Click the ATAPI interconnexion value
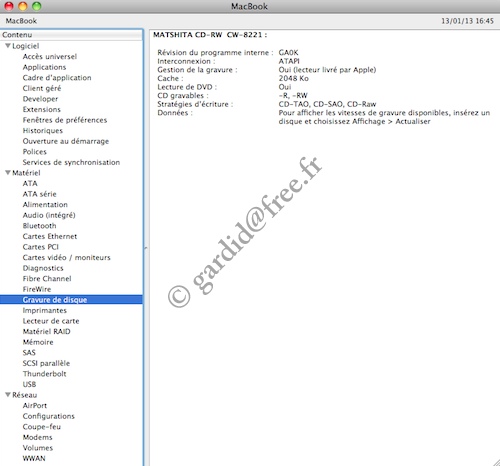 pos(289,61)
